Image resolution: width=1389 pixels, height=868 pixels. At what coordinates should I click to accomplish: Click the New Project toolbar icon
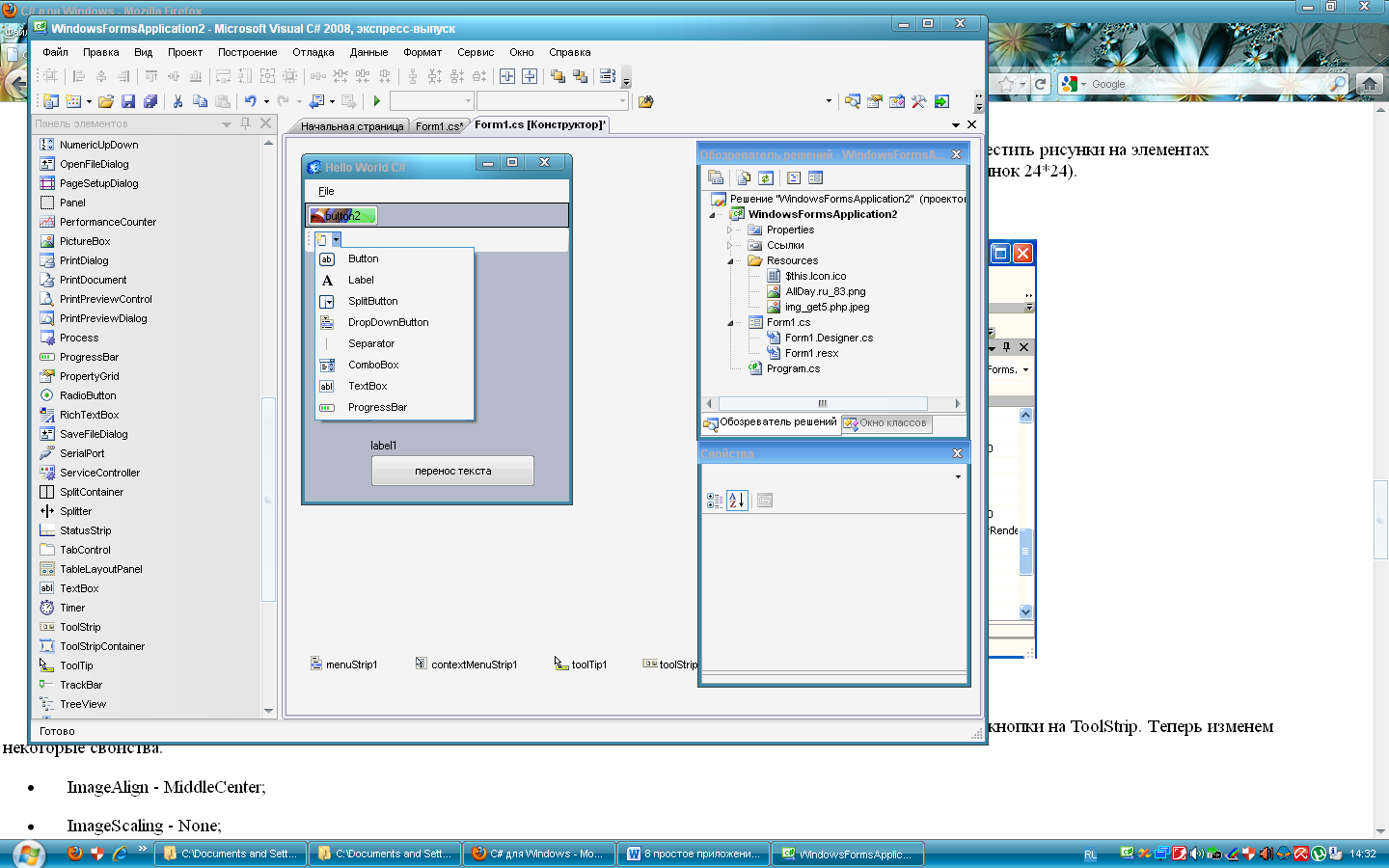tap(50, 101)
